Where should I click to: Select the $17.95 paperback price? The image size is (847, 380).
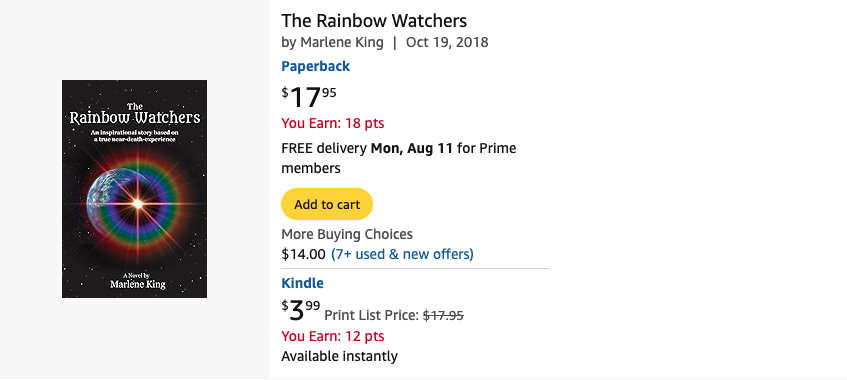[309, 97]
